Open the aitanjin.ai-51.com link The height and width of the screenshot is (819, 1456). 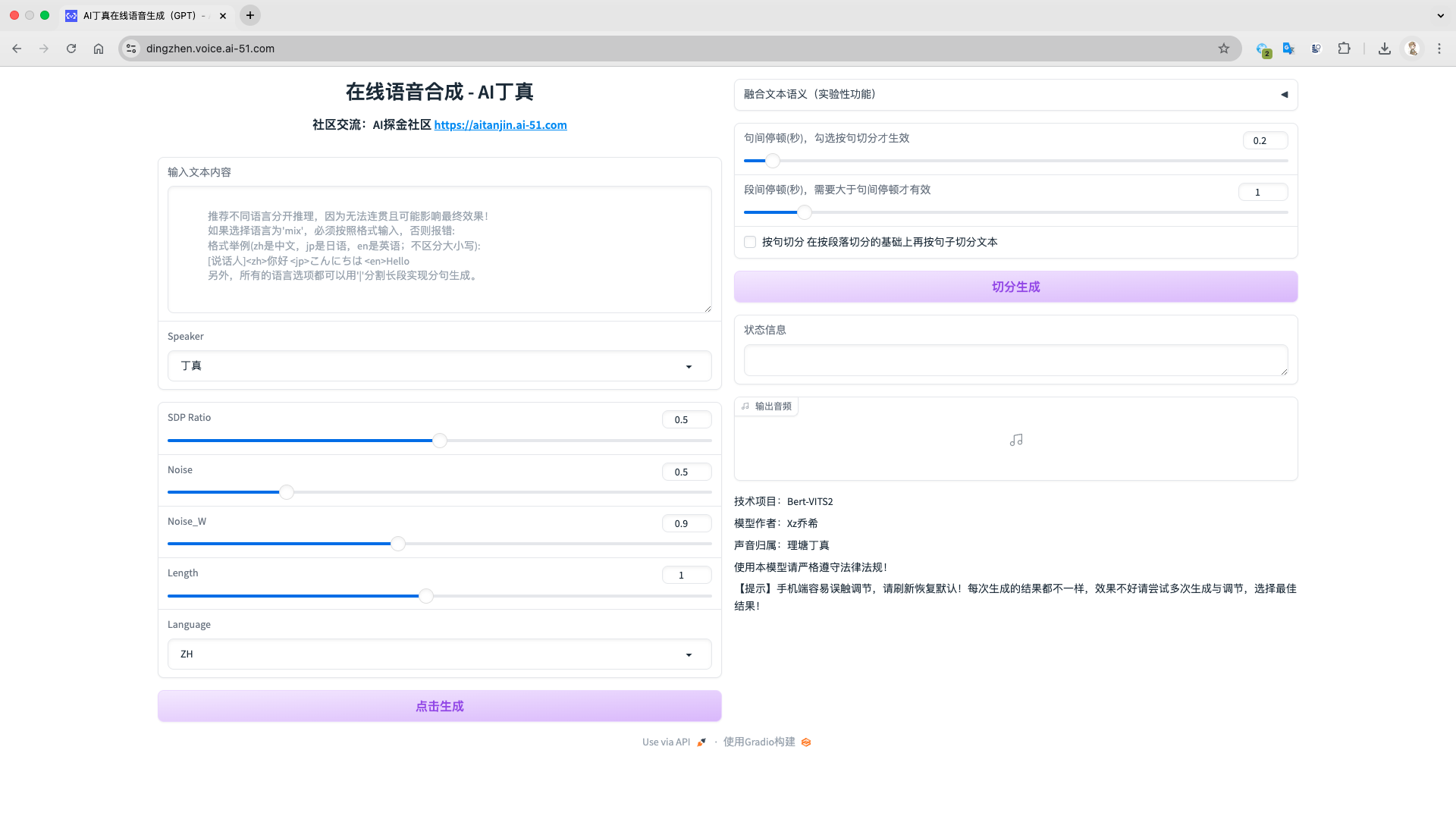coord(500,125)
